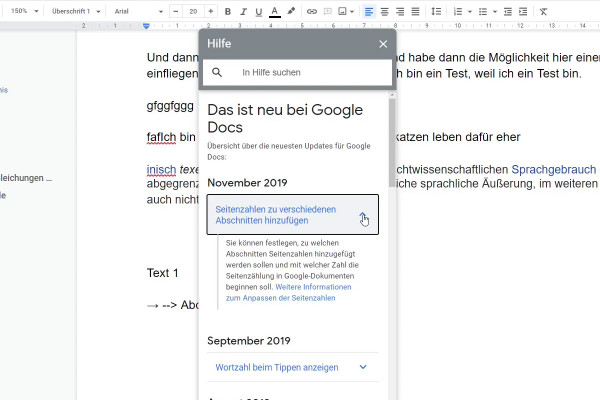Viewport: 600px width, 400px height.
Task: Open the Überschrift 1 style dropdown
Action: click(x=76, y=11)
